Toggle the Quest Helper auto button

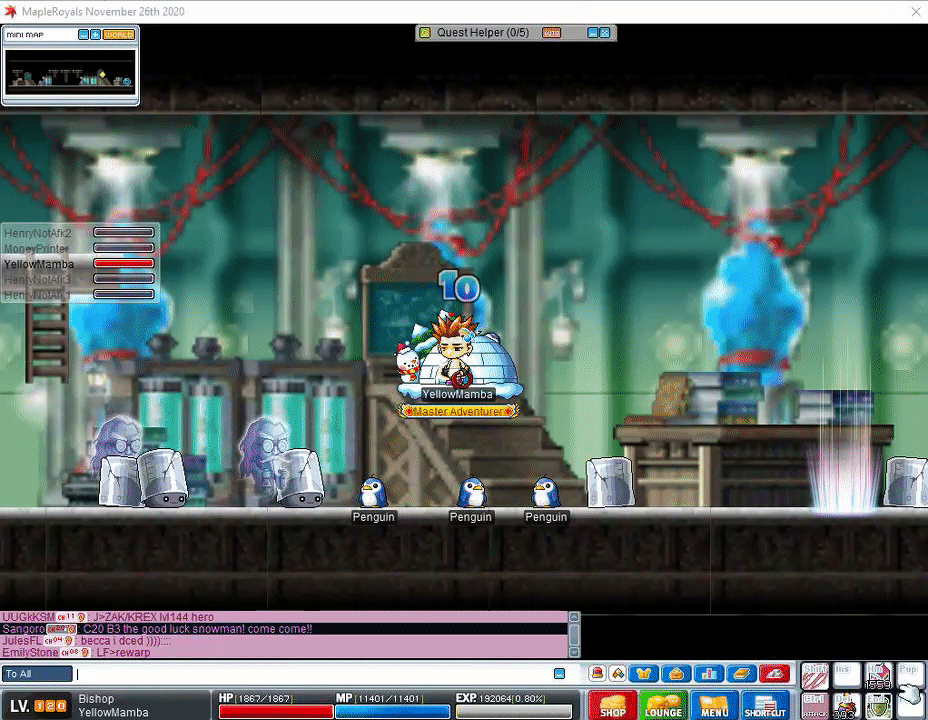click(552, 33)
